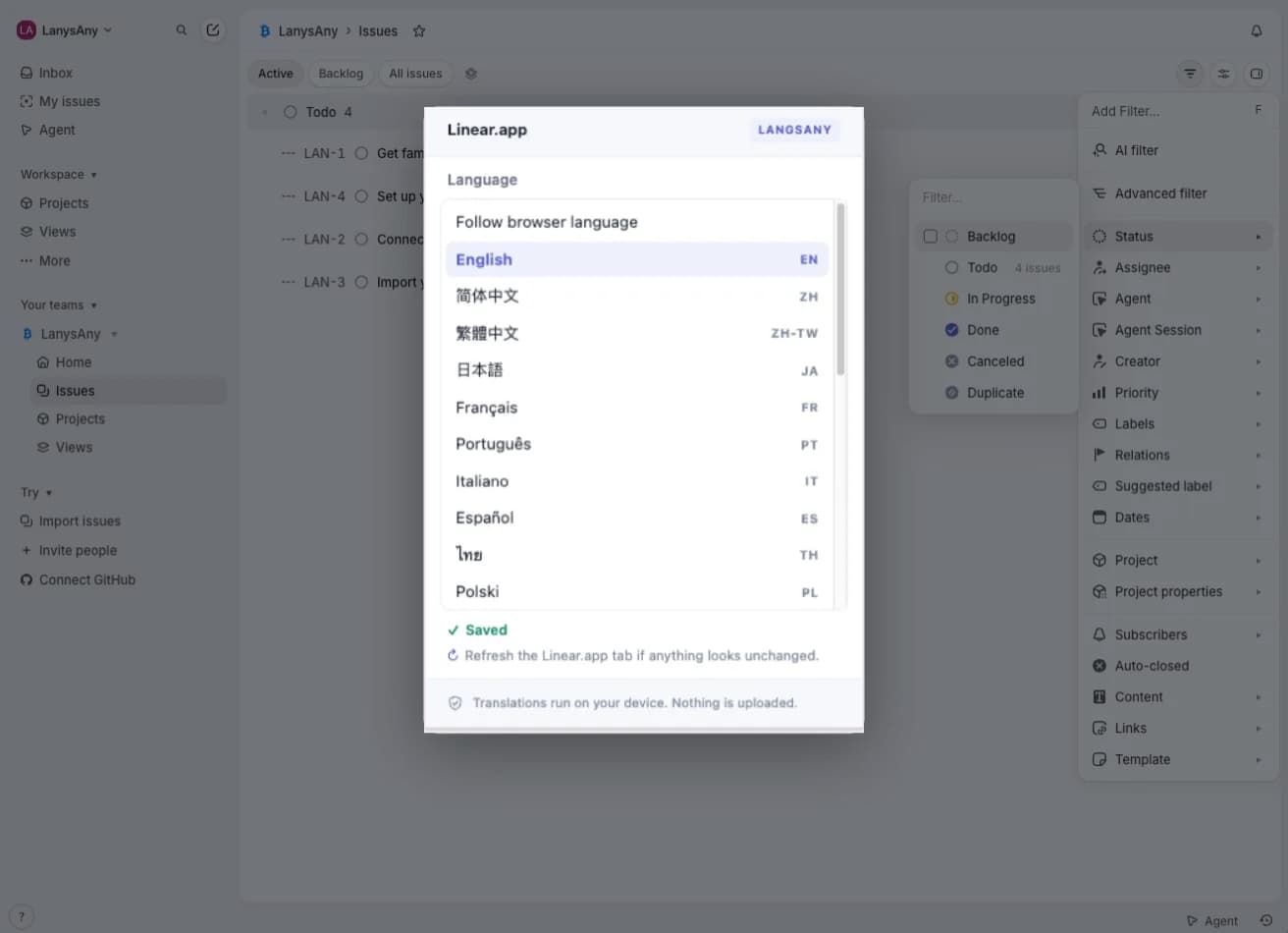Click the status Filter input field
1288x933 pixels.
[x=993, y=197]
